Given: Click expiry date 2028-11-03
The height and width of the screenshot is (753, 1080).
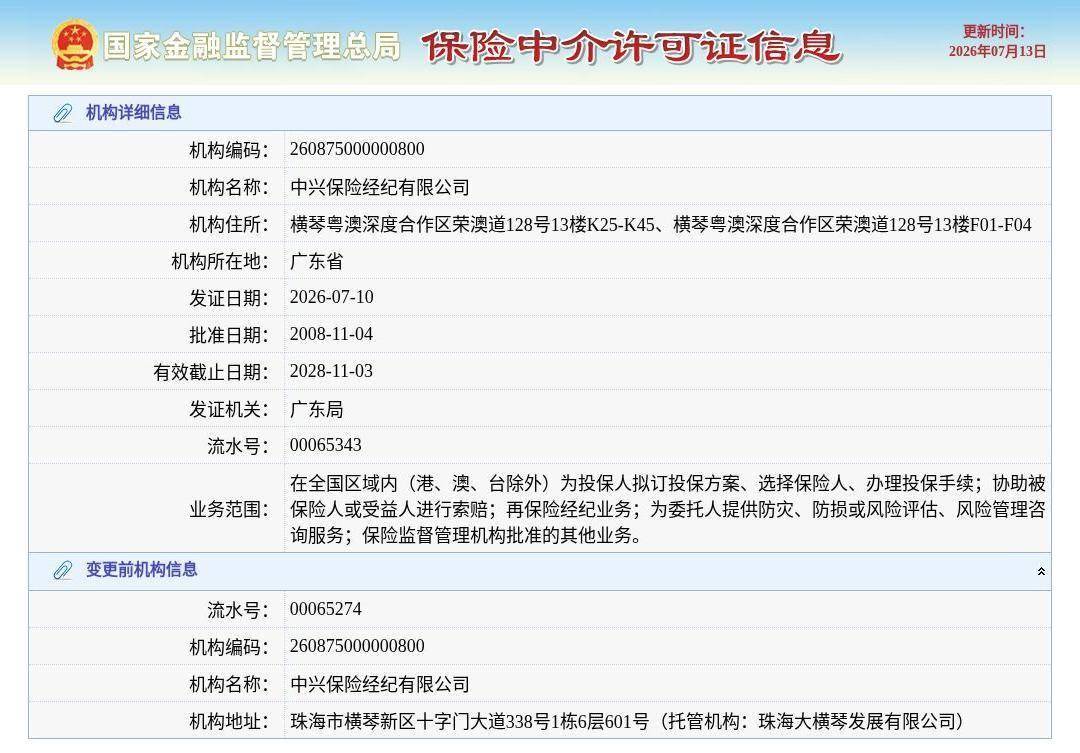Looking at the screenshot, I should (x=331, y=371).
